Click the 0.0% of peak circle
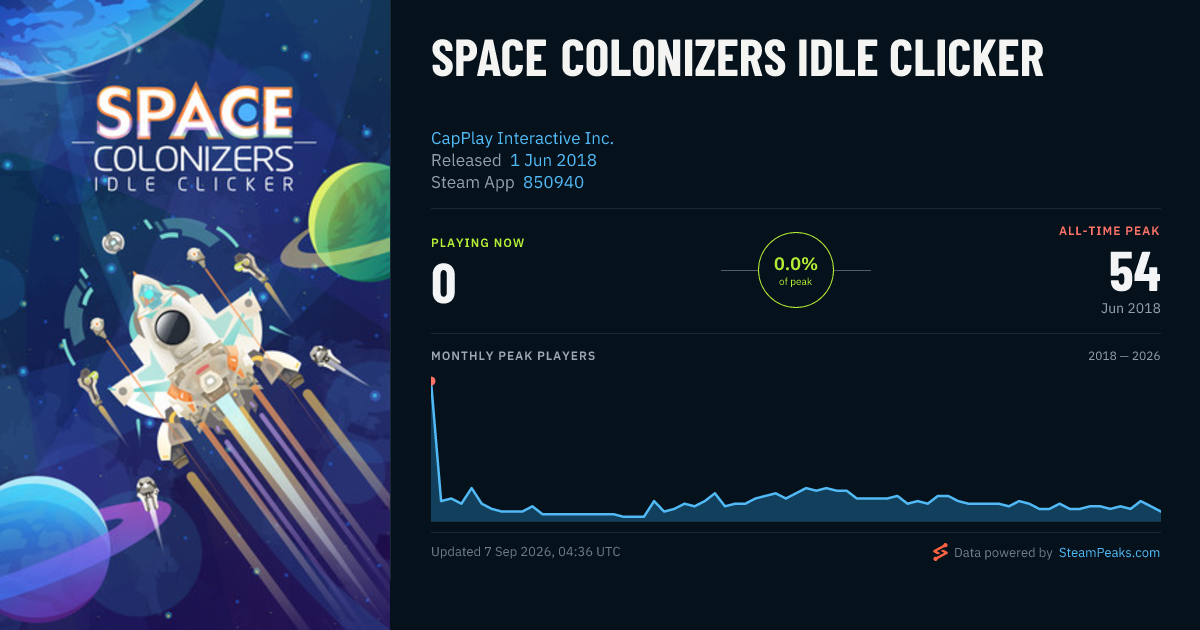This screenshot has height=630, width=1200. tap(796, 270)
